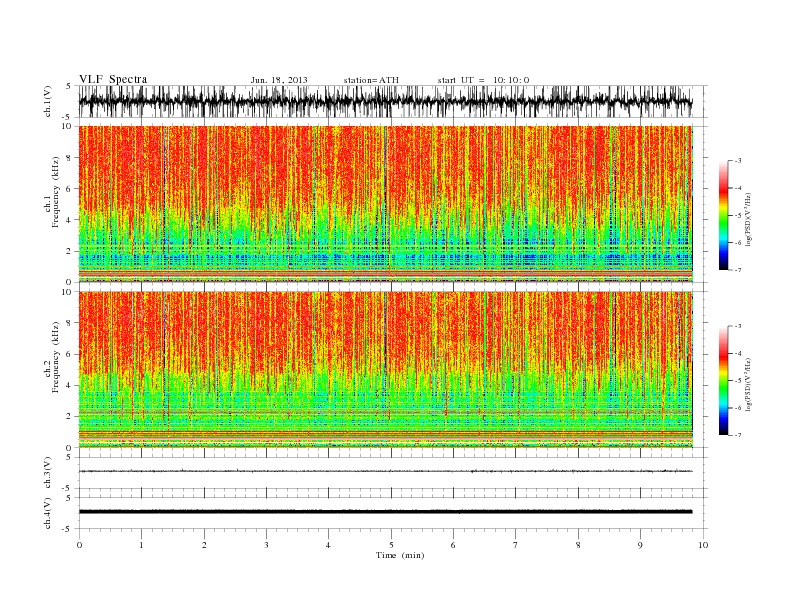Click the "Time (min)" axis label
This screenshot has height=612, width=792.
pos(400,555)
